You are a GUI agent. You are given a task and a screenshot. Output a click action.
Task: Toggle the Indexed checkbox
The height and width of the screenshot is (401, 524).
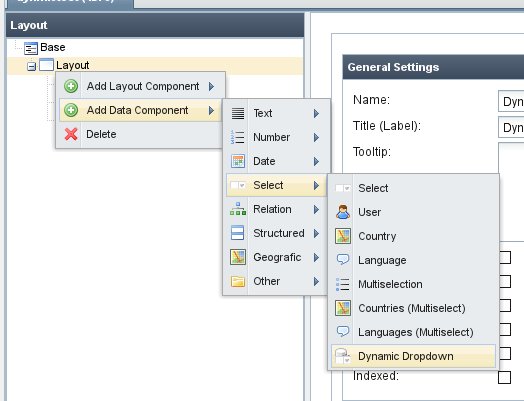pyautogui.click(x=504, y=377)
